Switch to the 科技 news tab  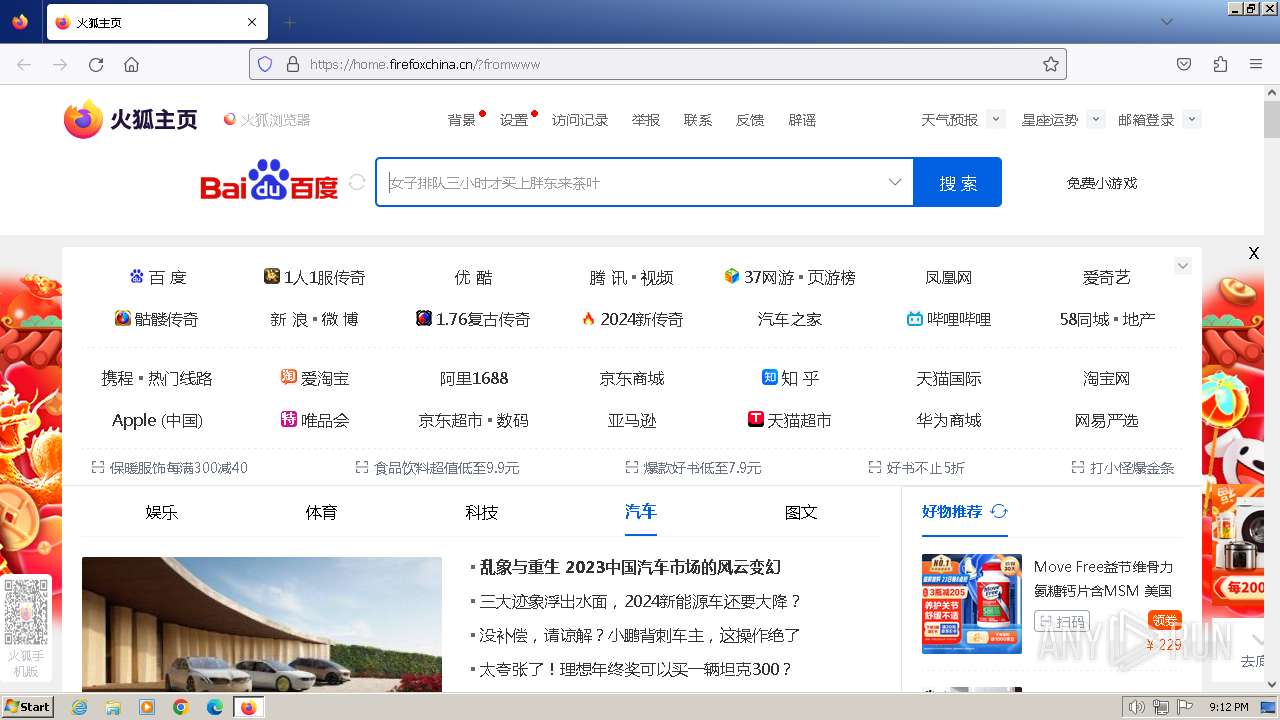tap(481, 512)
